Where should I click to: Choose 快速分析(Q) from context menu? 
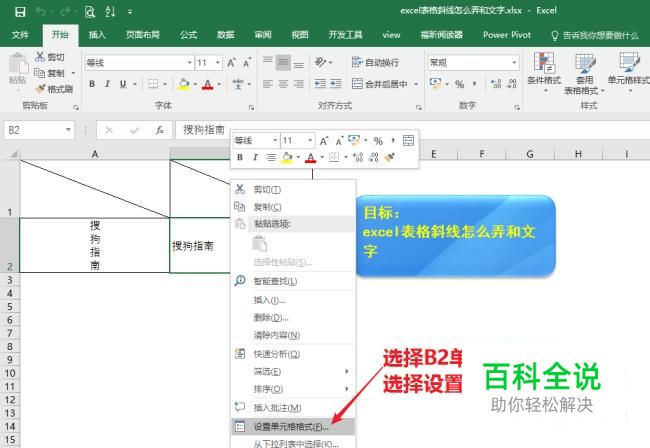point(293,354)
